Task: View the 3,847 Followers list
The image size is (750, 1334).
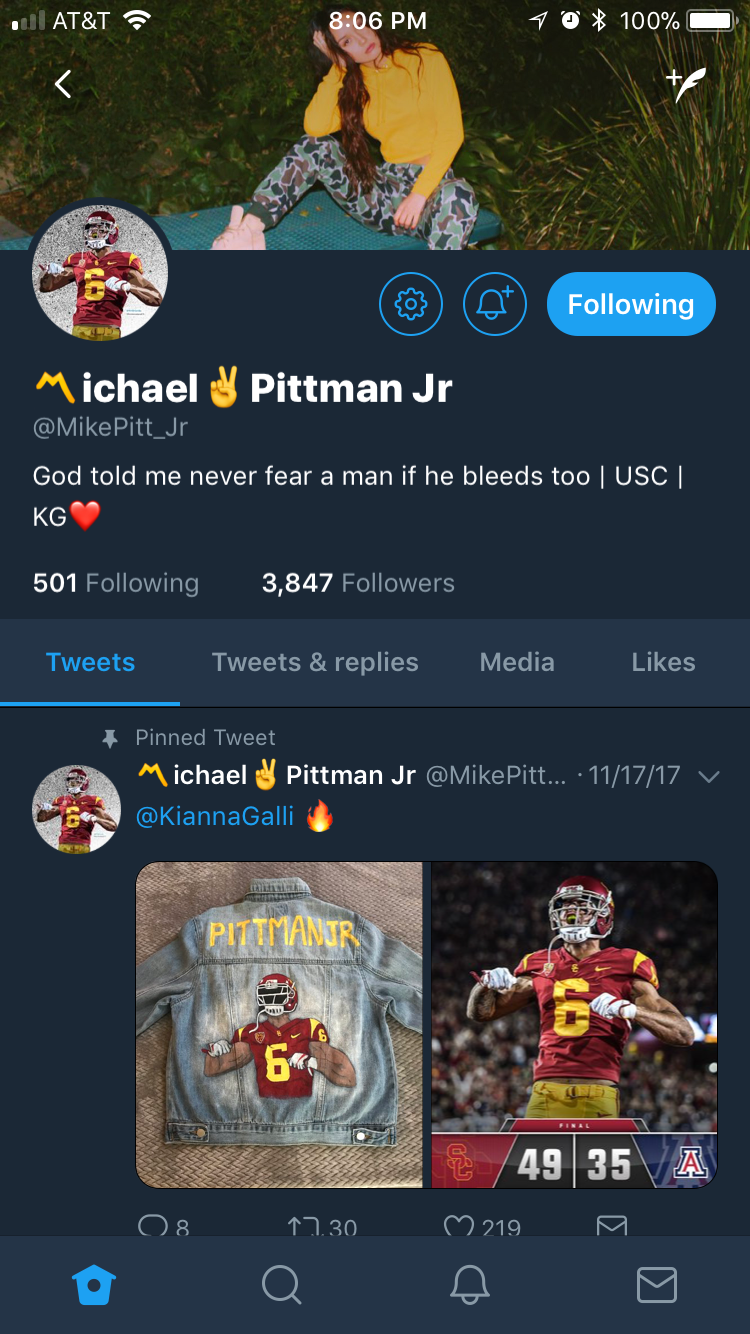Action: (x=358, y=583)
